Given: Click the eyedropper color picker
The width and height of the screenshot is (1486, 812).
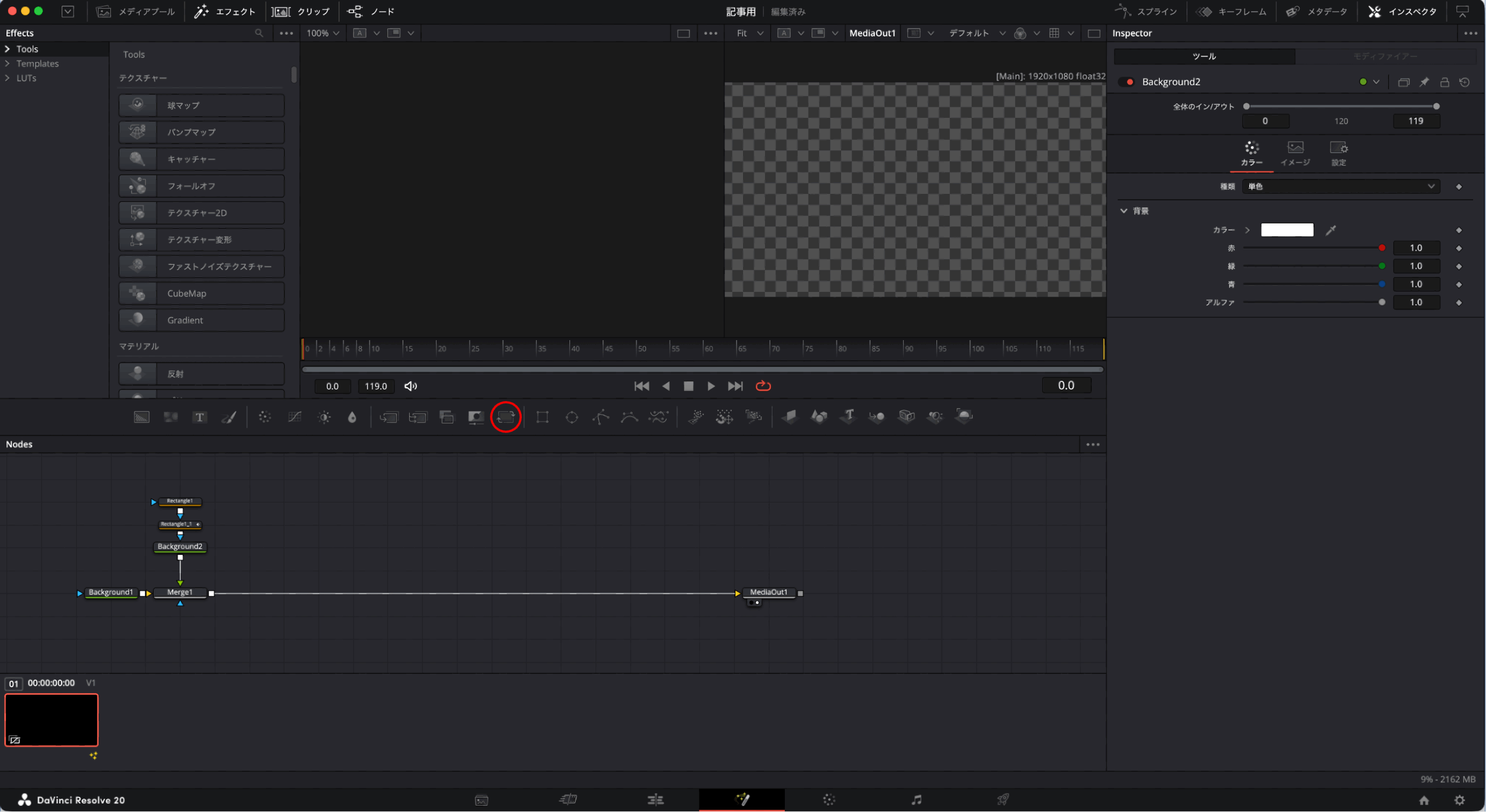Looking at the screenshot, I should click(1331, 230).
